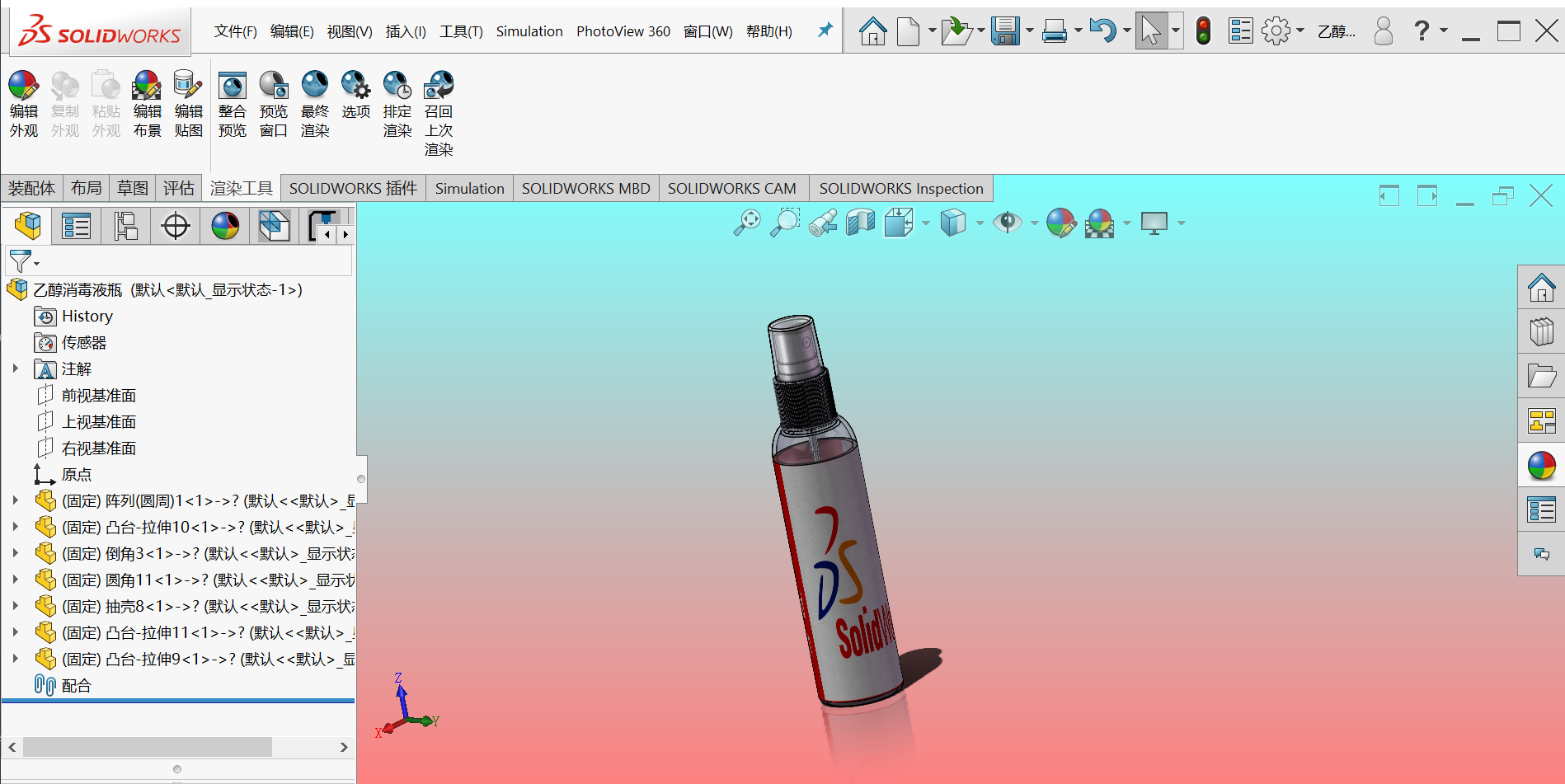Open the user login account icon
The width and height of the screenshot is (1565, 784).
(1384, 31)
